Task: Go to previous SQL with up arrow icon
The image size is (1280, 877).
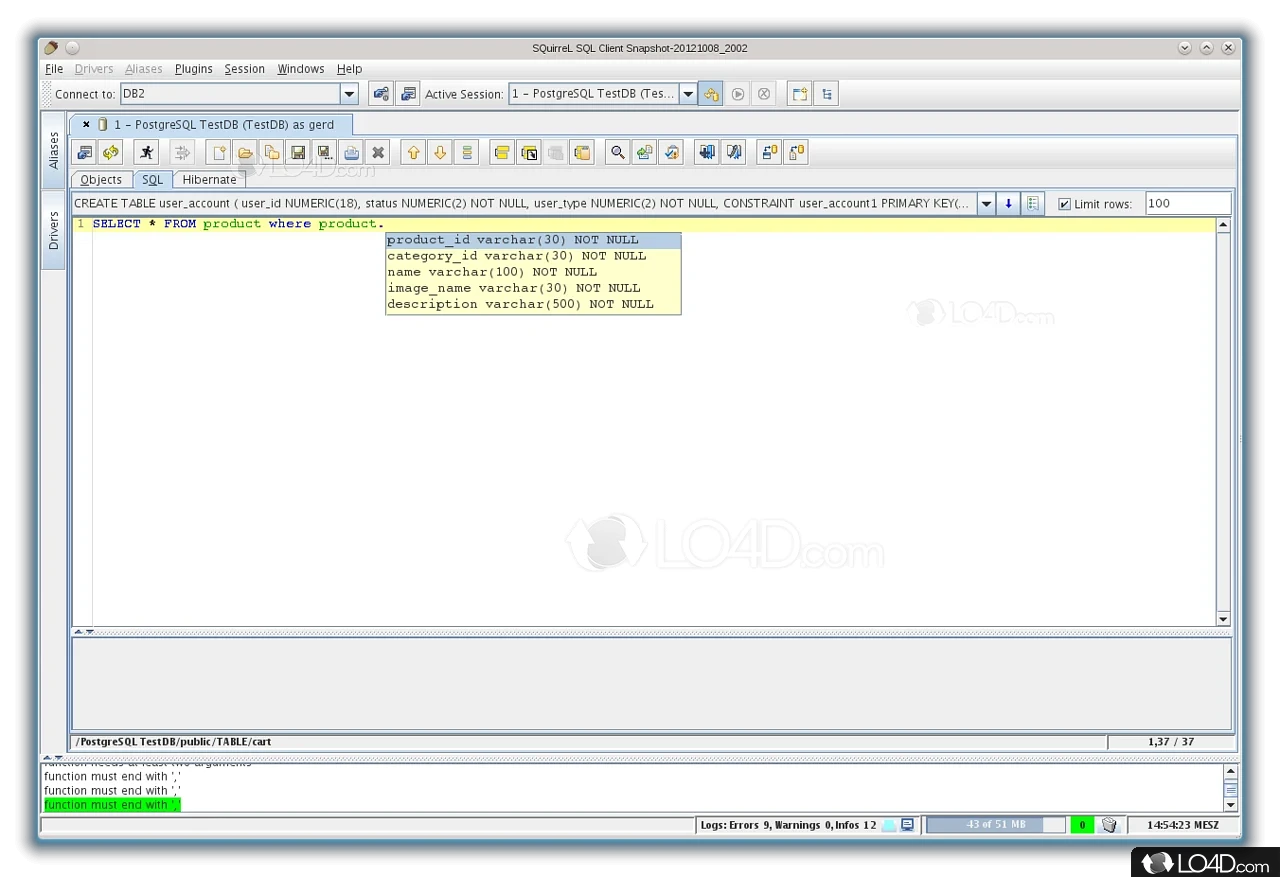Action: (x=413, y=153)
